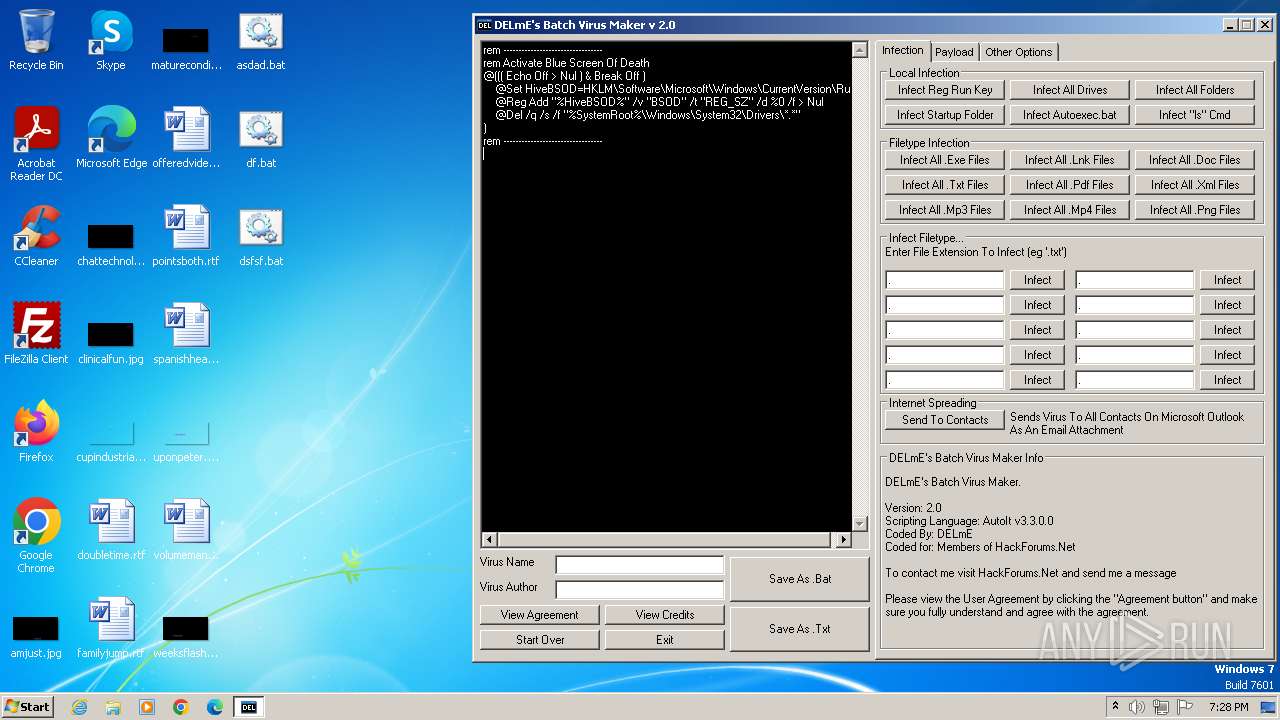
Task: Open the Recycle Bin desktop icon
Action: point(36,41)
